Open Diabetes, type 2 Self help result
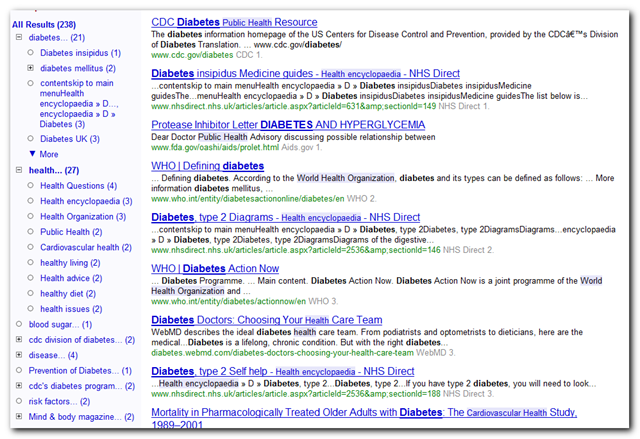 coord(282,371)
